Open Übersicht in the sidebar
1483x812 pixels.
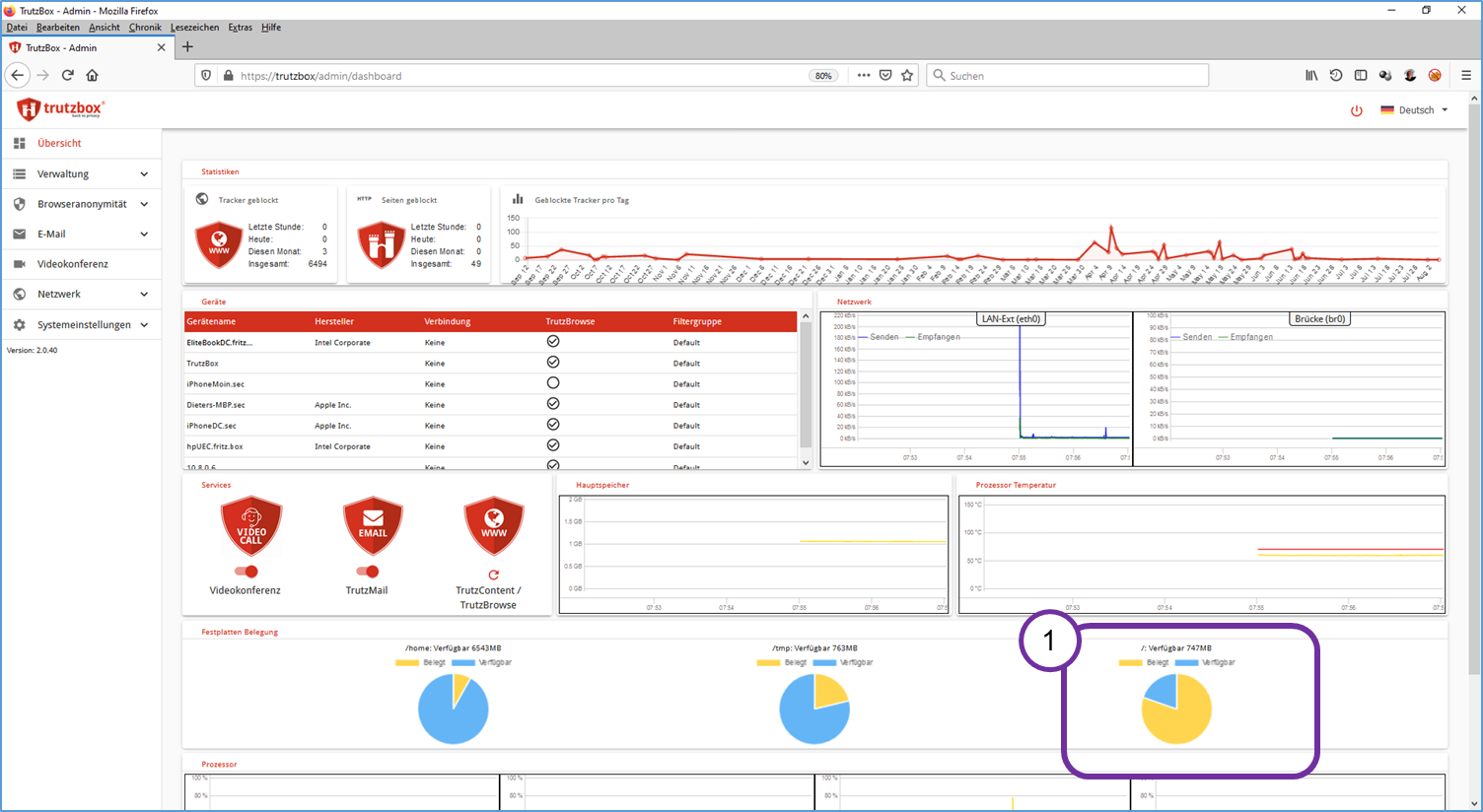[81, 144]
